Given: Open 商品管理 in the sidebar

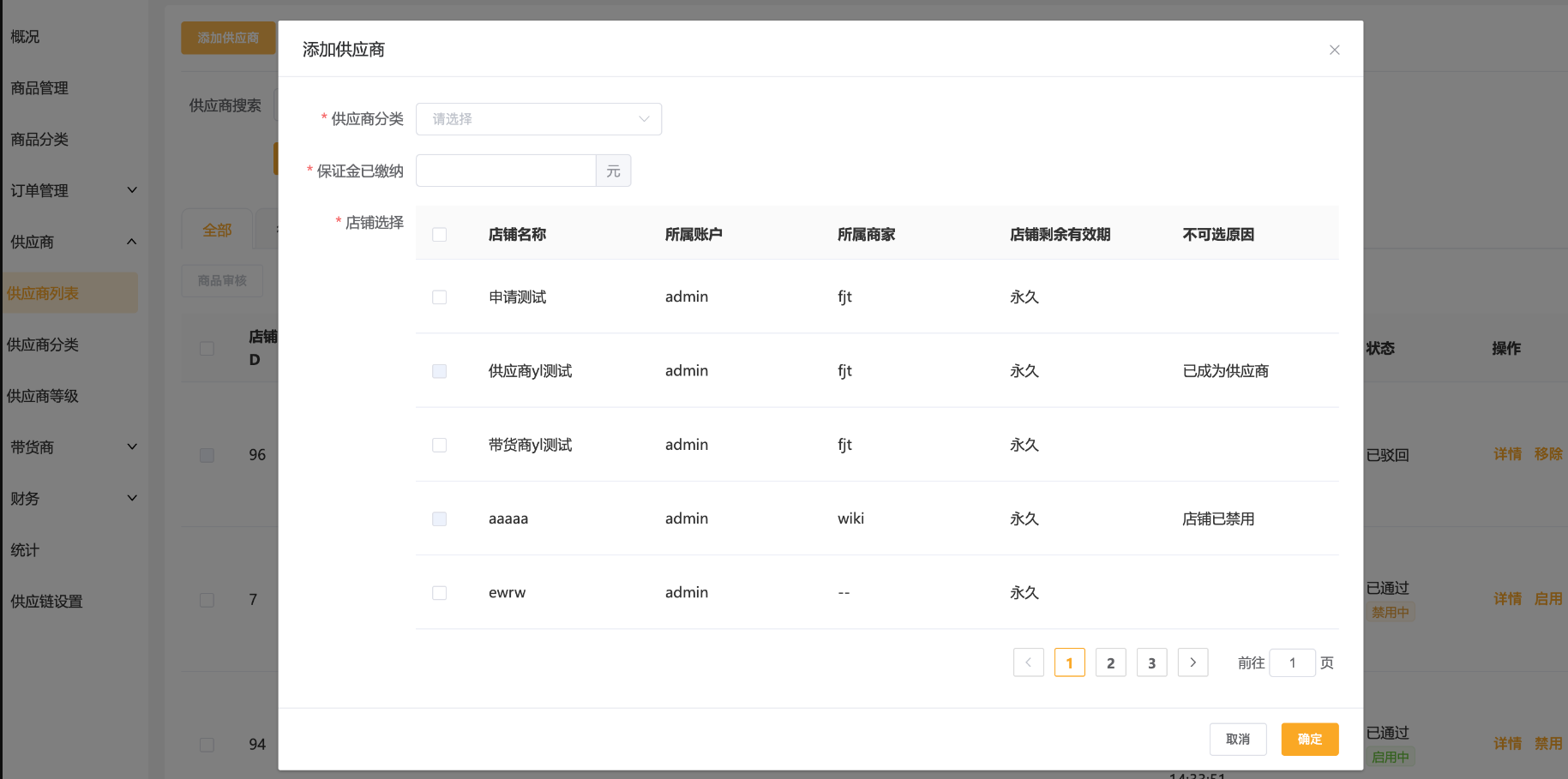Looking at the screenshot, I should click(x=39, y=88).
